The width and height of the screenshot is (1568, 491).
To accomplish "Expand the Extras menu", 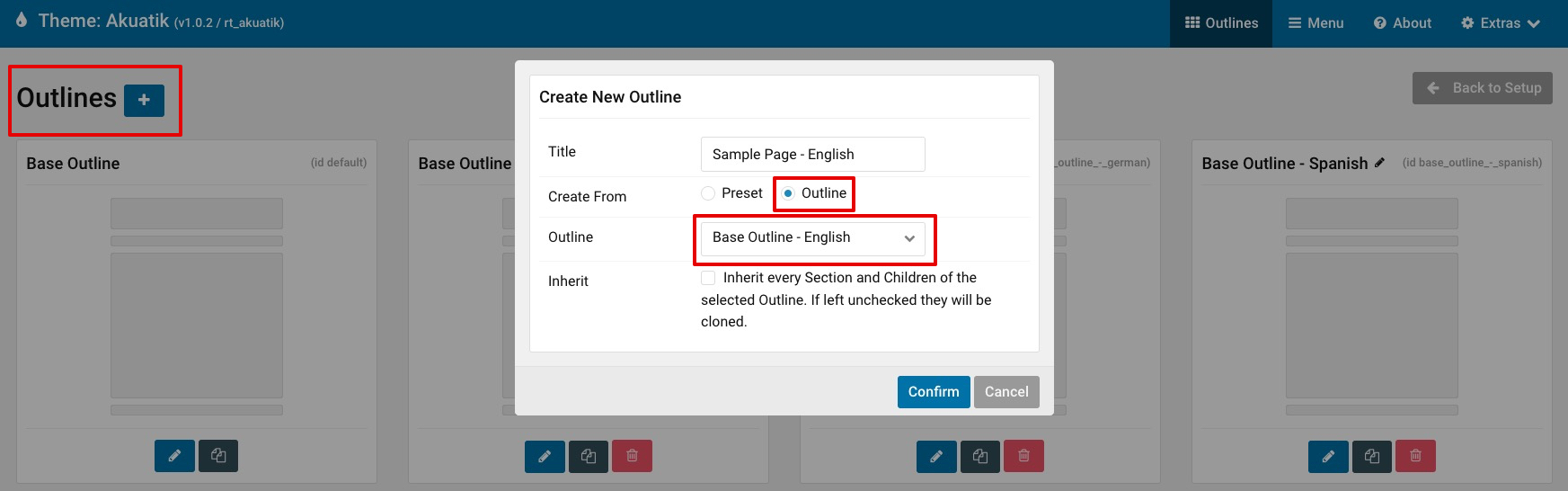I will pos(1501,23).
